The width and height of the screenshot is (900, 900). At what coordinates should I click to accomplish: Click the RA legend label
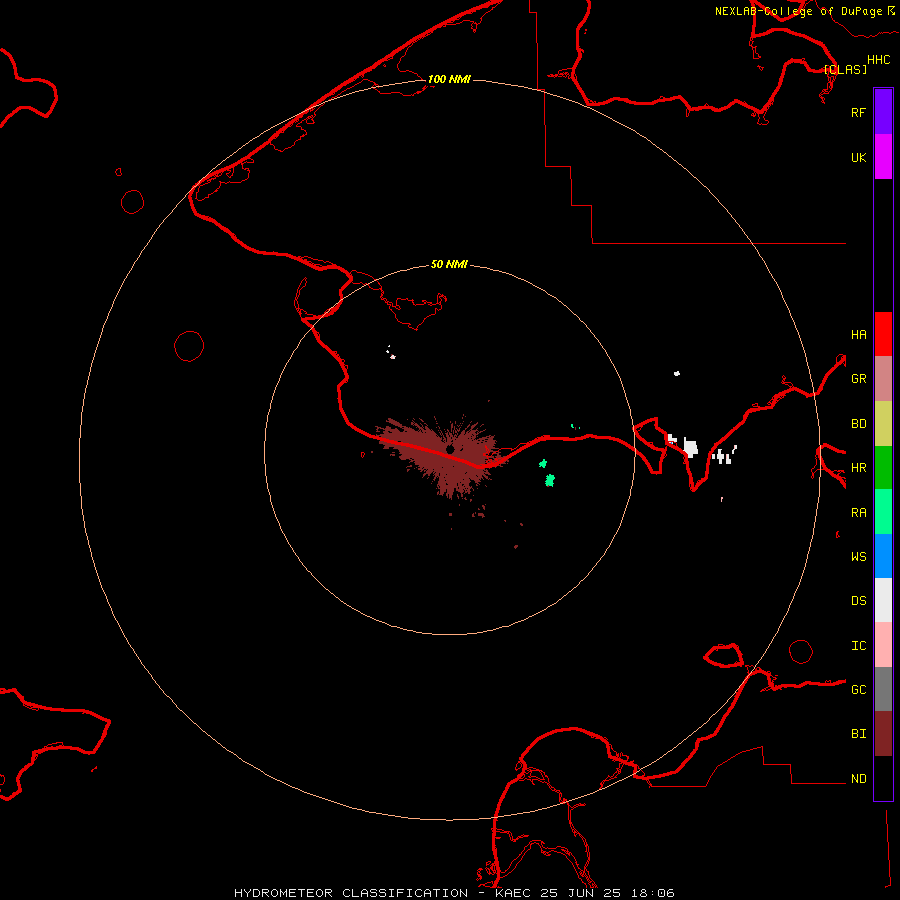tap(859, 512)
